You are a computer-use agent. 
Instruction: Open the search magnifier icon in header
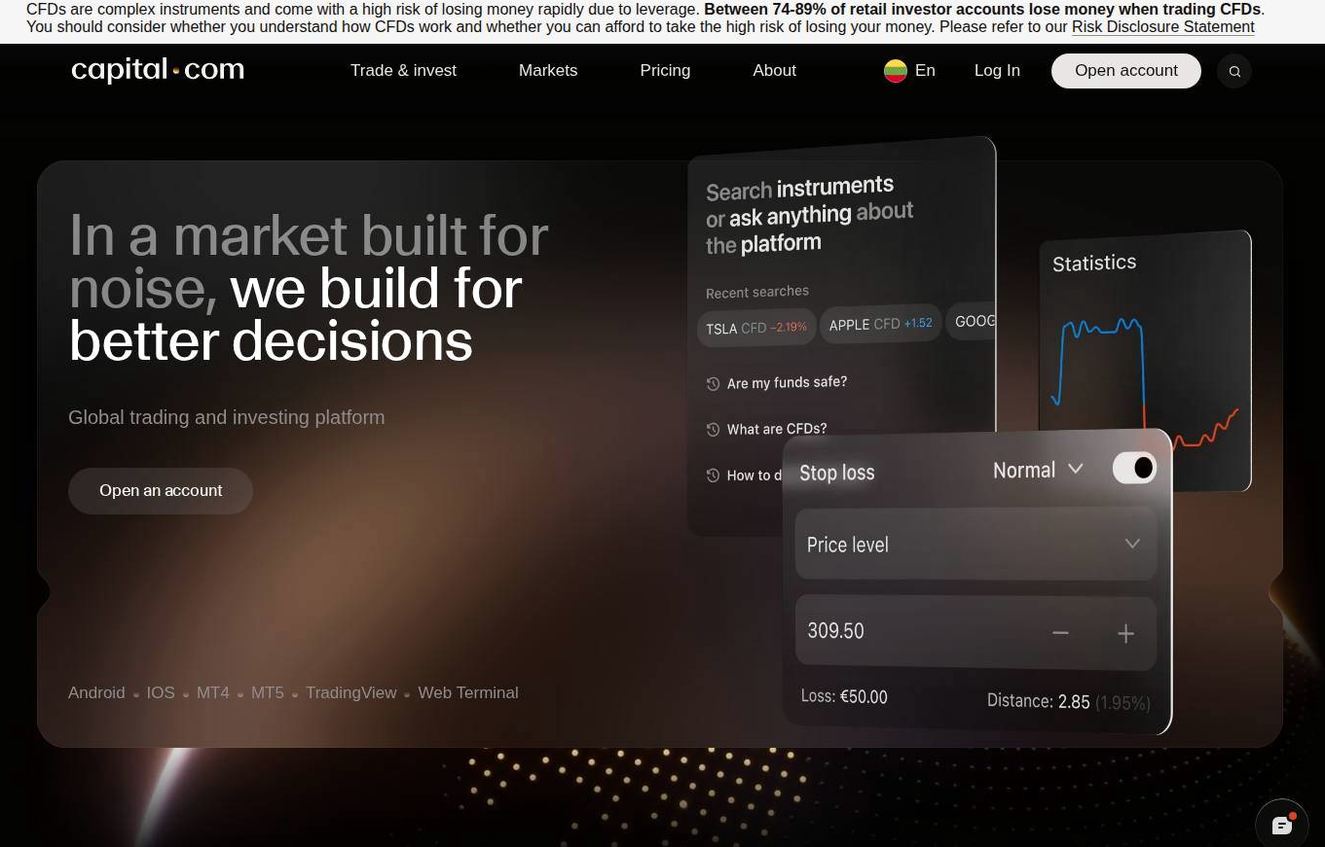[x=1234, y=71]
